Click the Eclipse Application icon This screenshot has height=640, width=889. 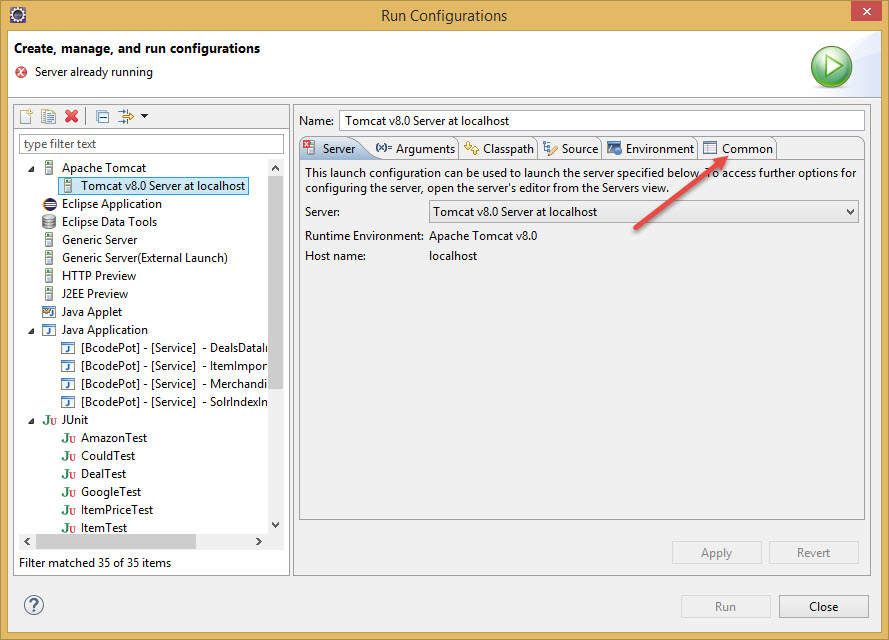pos(50,204)
